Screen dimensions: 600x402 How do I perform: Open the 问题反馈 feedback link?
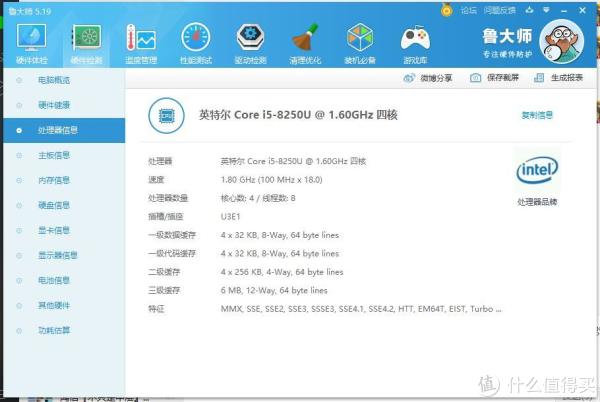500,10
